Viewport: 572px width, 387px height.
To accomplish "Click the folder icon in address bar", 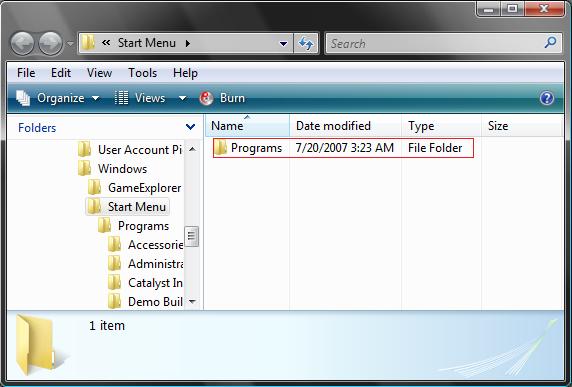I will click(88, 43).
